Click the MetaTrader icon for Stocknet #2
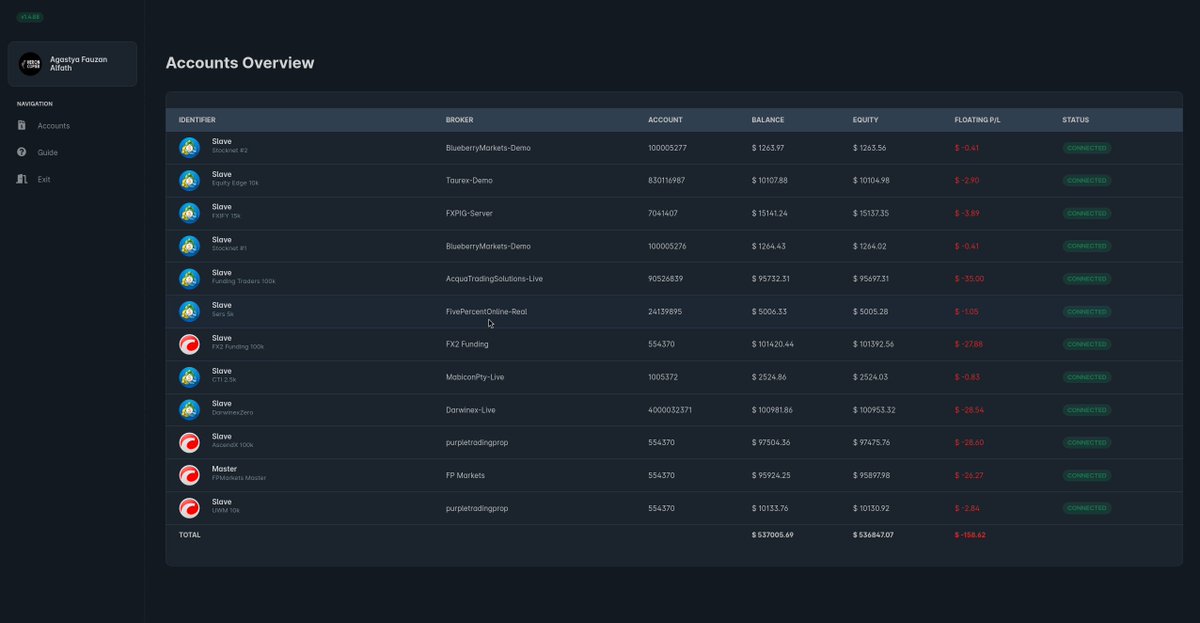This screenshot has width=1200, height=623. (x=189, y=147)
